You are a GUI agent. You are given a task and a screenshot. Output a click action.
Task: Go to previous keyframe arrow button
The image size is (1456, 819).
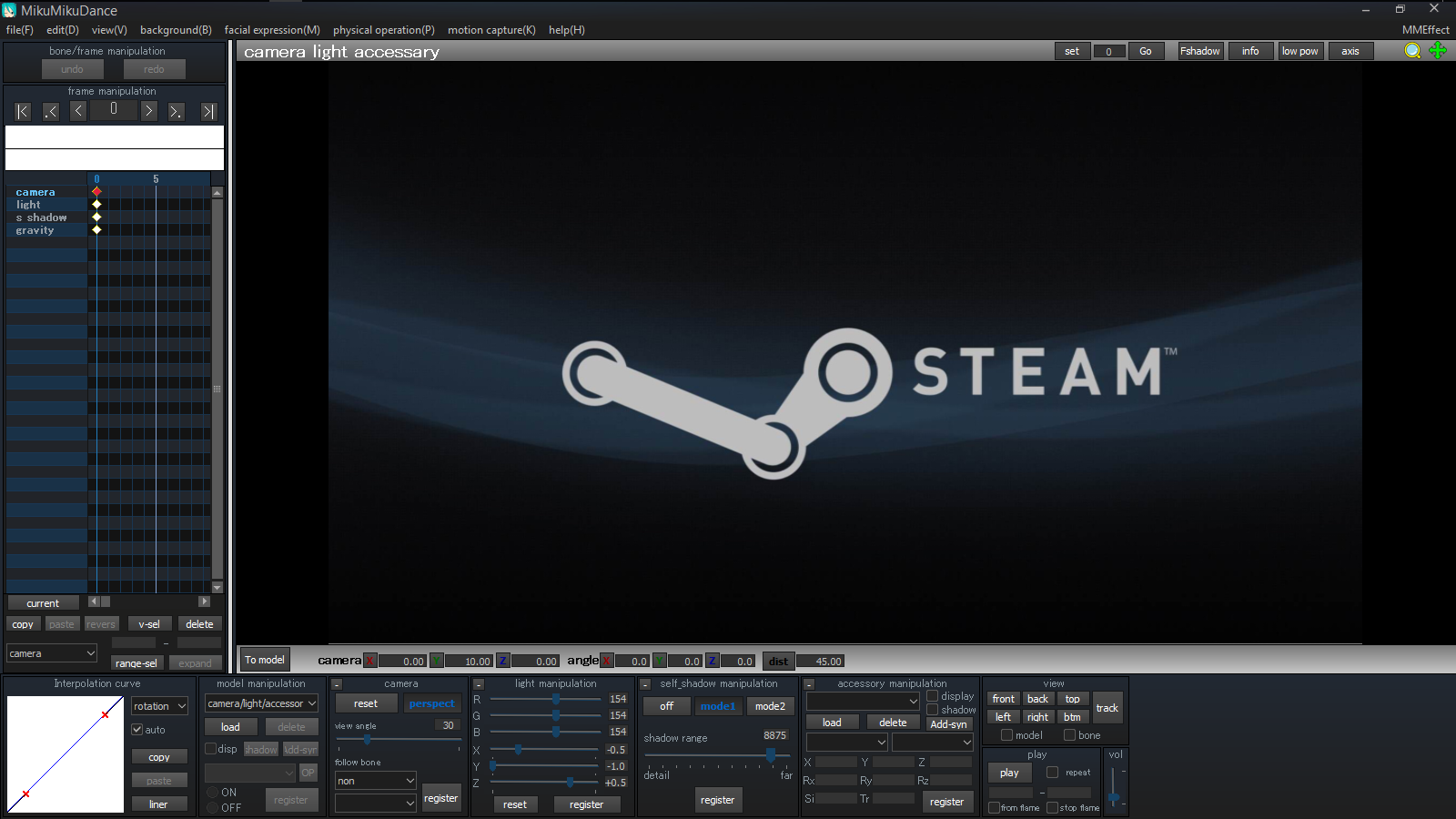pyautogui.click(x=51, y=111)
